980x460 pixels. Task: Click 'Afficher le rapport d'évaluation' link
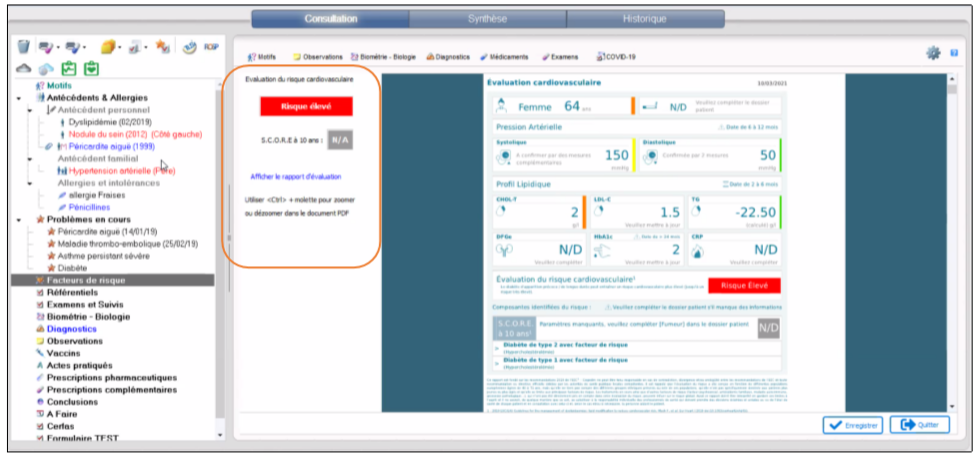(300, 177)
